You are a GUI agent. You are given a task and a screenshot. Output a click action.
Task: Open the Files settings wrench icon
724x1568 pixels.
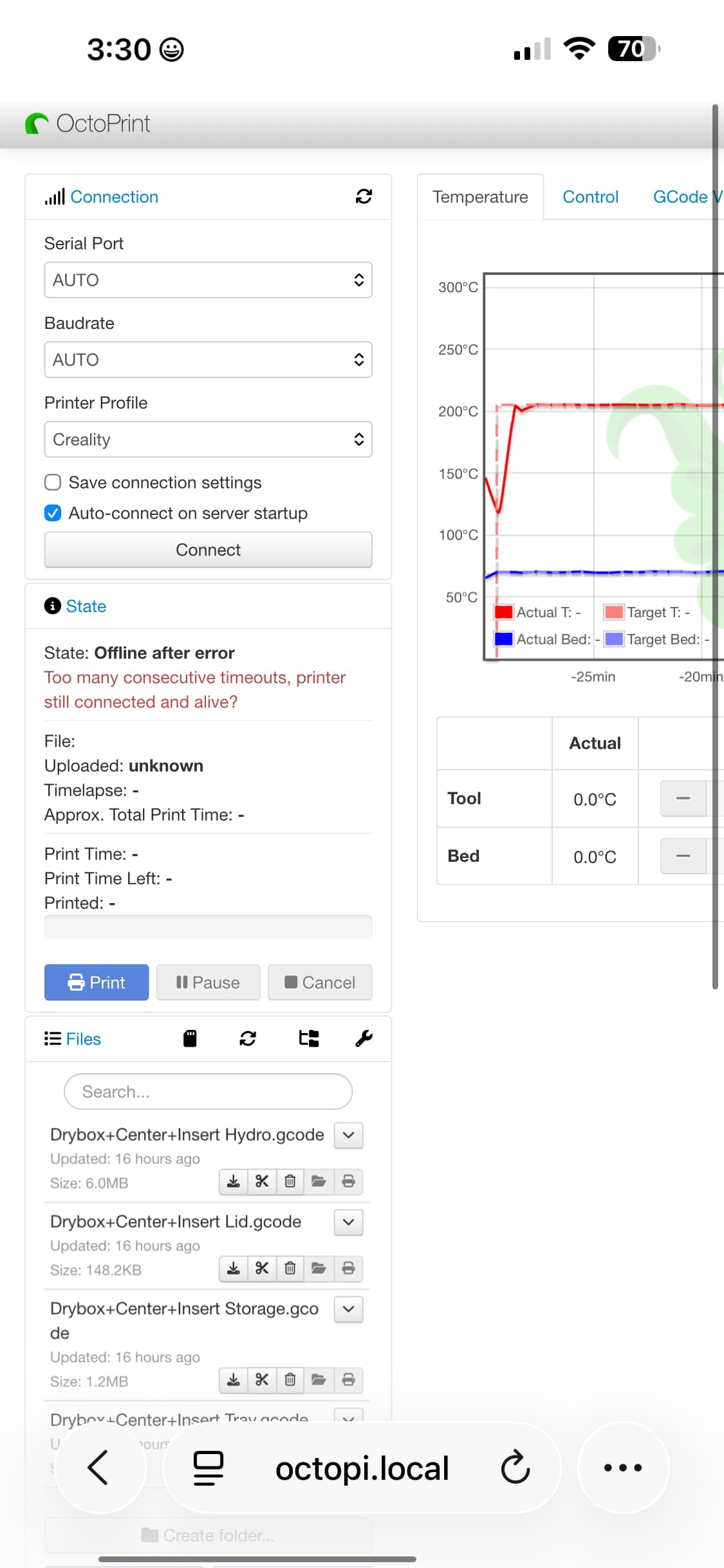point(364,1038)
